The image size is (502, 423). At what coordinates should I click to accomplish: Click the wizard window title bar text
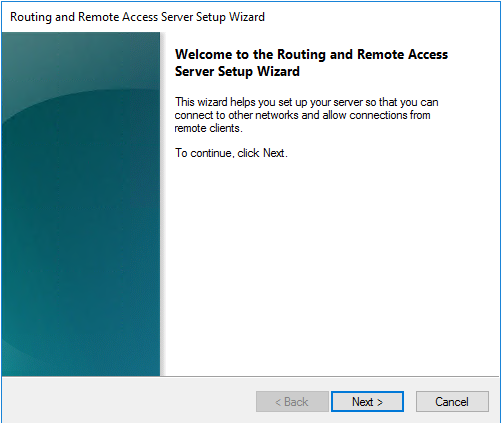pos(137,17)
